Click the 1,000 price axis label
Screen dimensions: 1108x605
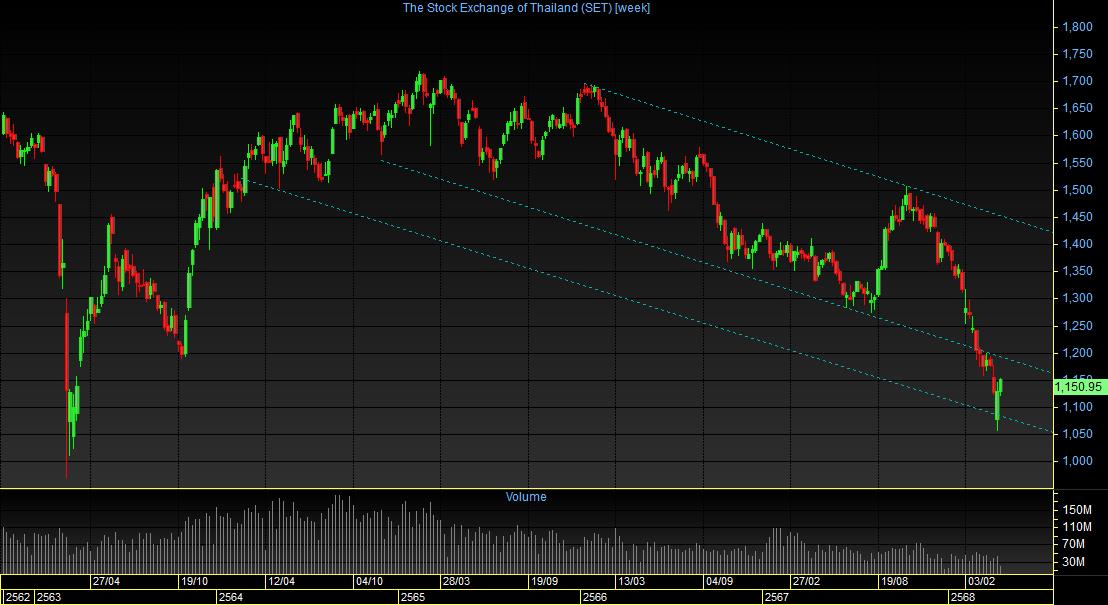(x=1078, y=461)
